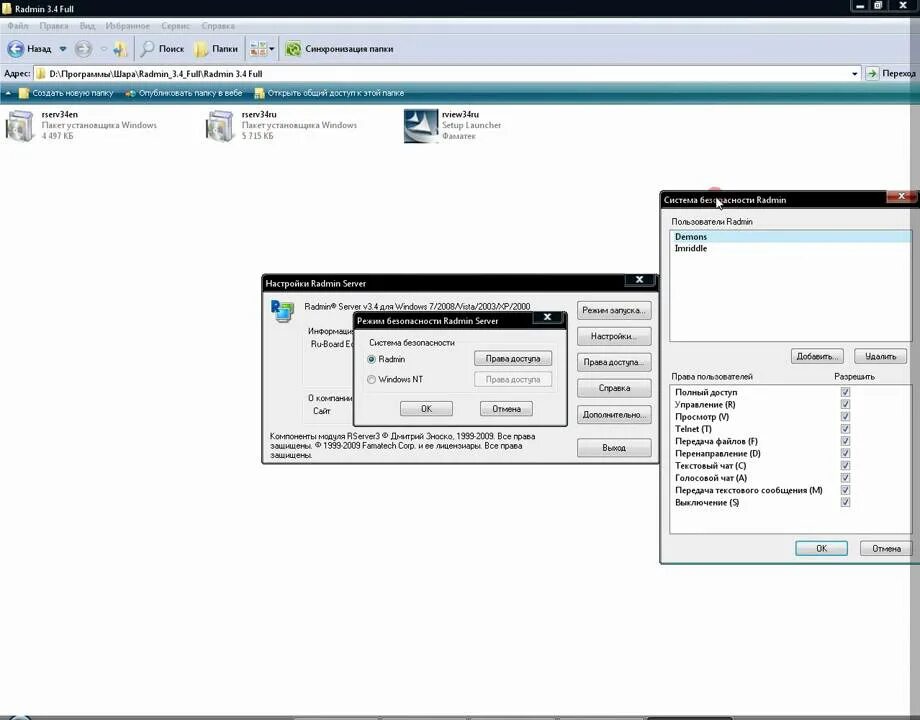Toggle Перенаправление (D) checkbox
920x720 pixels.
click(x=845, y=454)
